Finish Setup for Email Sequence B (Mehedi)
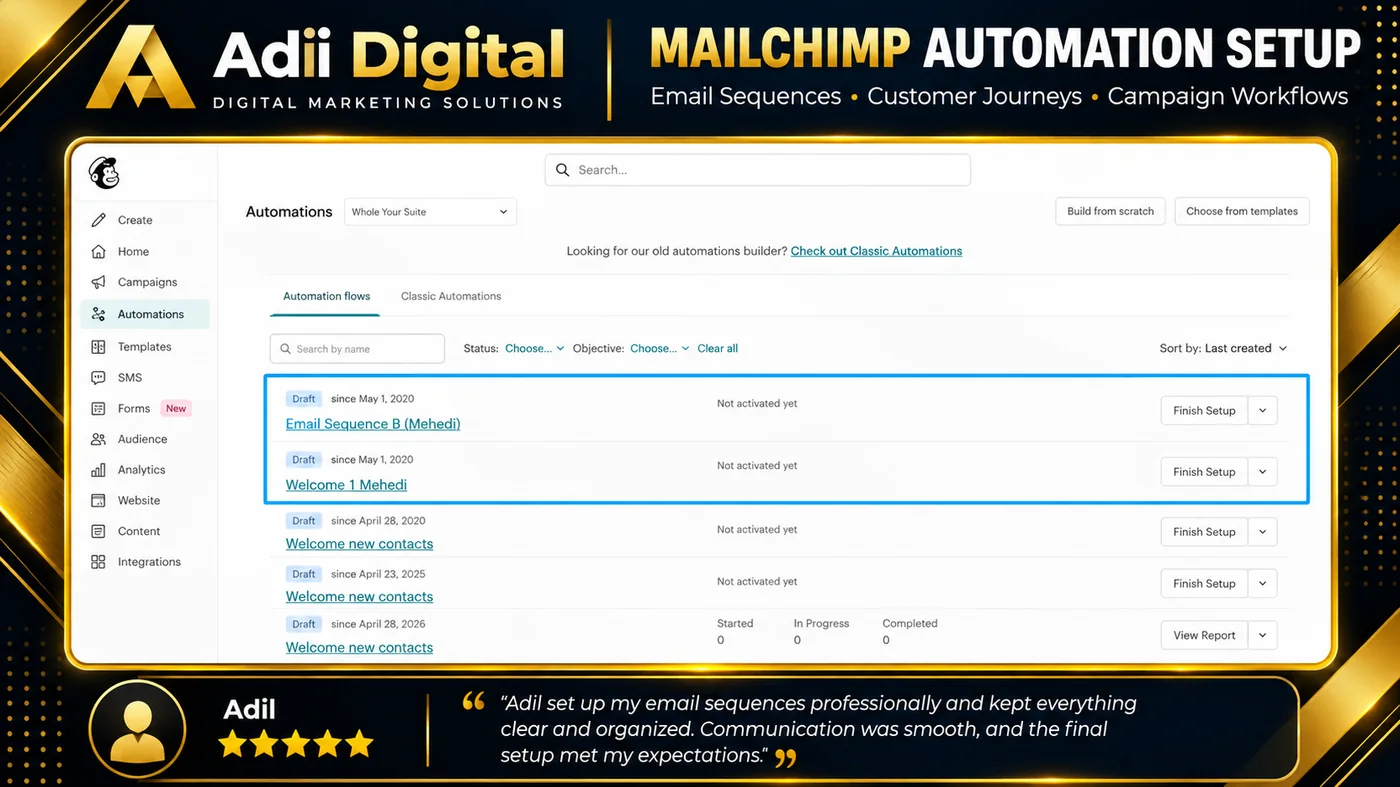This screenshot has width=1400, height=787. (1204, 411)
